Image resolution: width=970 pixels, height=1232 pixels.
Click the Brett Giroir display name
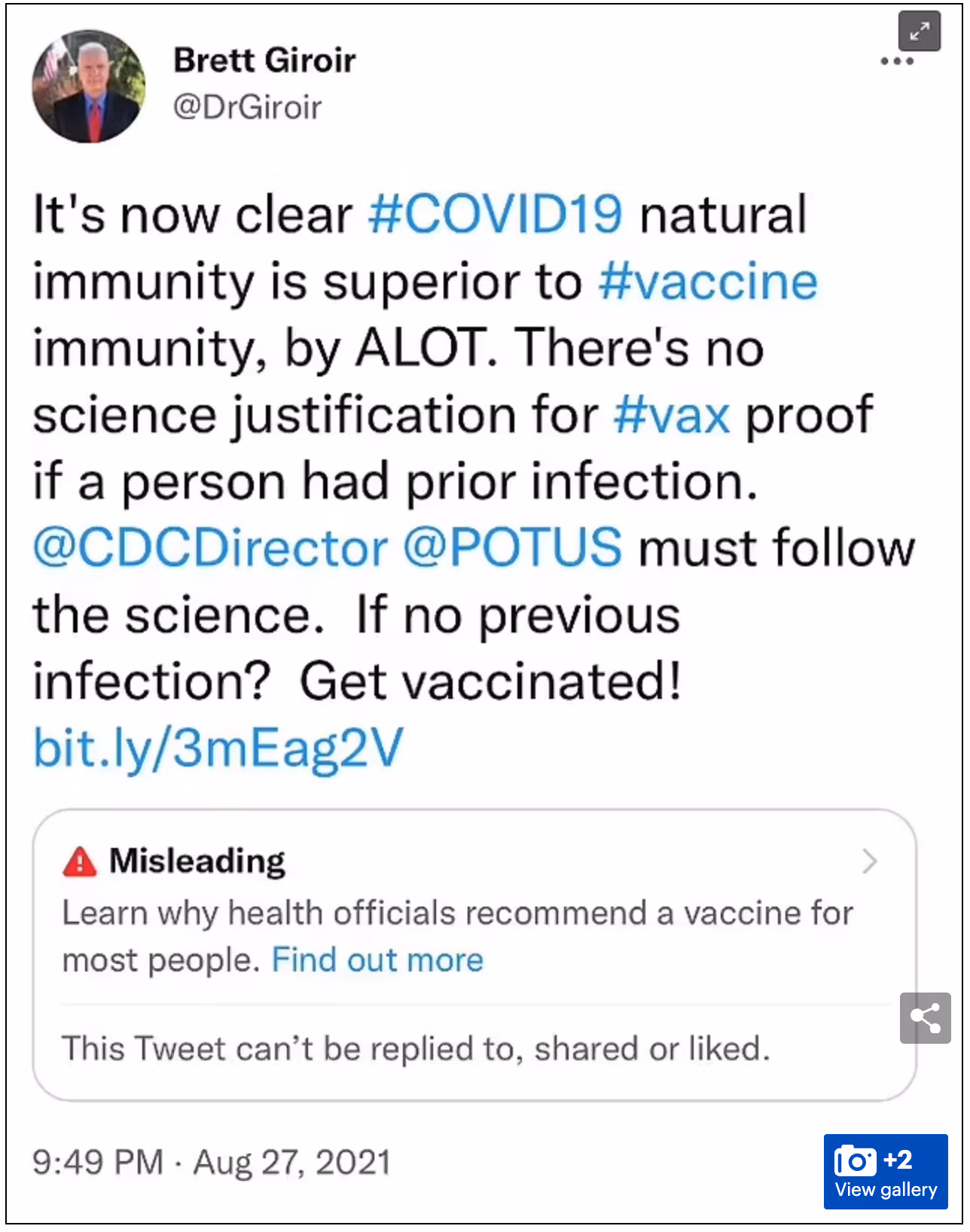click(x=264, y=60)
